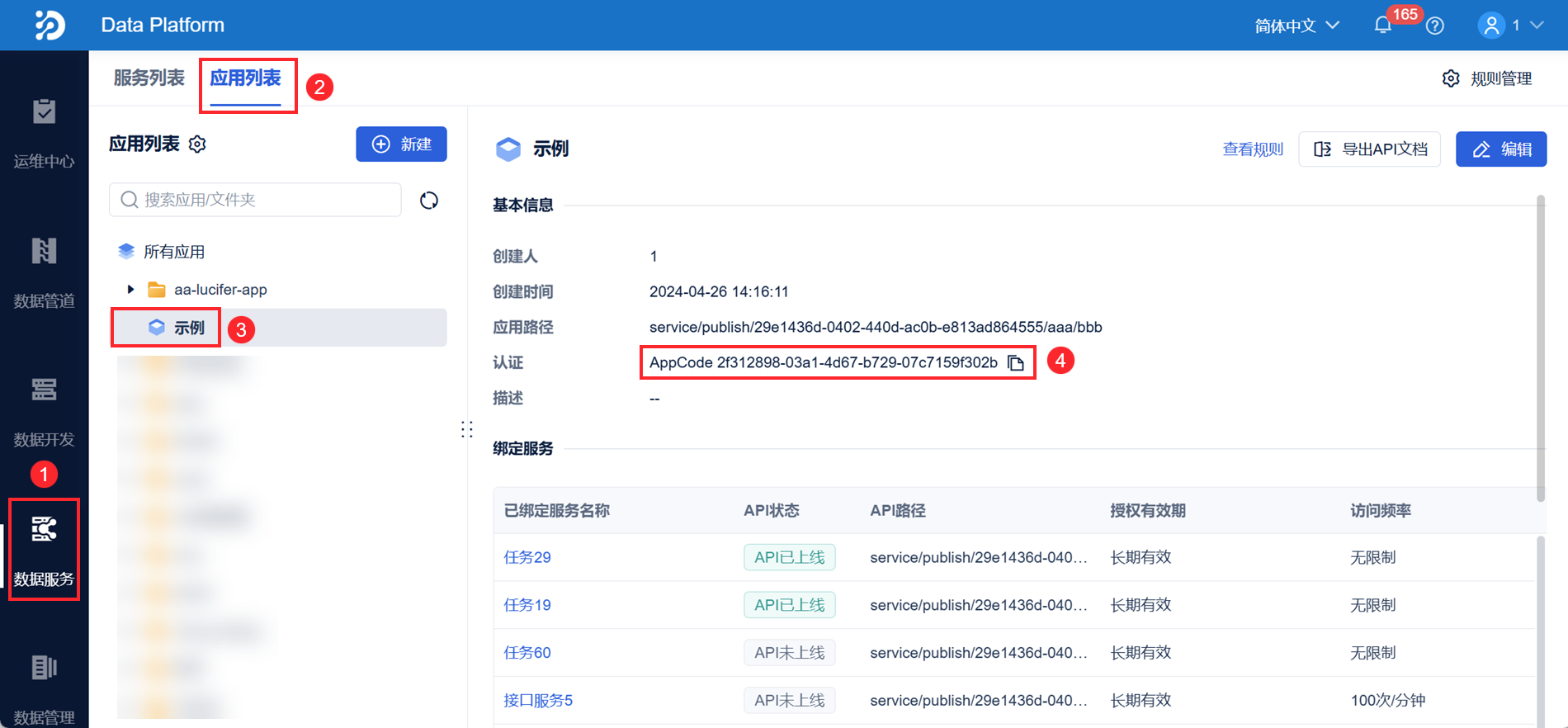The height and width of the screenshot is (728, 1568).
Task: Open the 数据开发 sidebar icon
Action: tap(44, 389)
